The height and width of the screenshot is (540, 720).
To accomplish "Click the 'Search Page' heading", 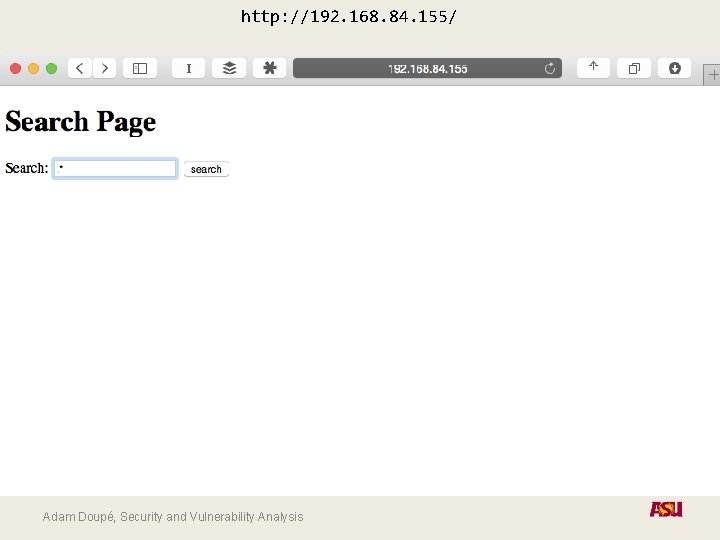I will [x=80, y=122].
